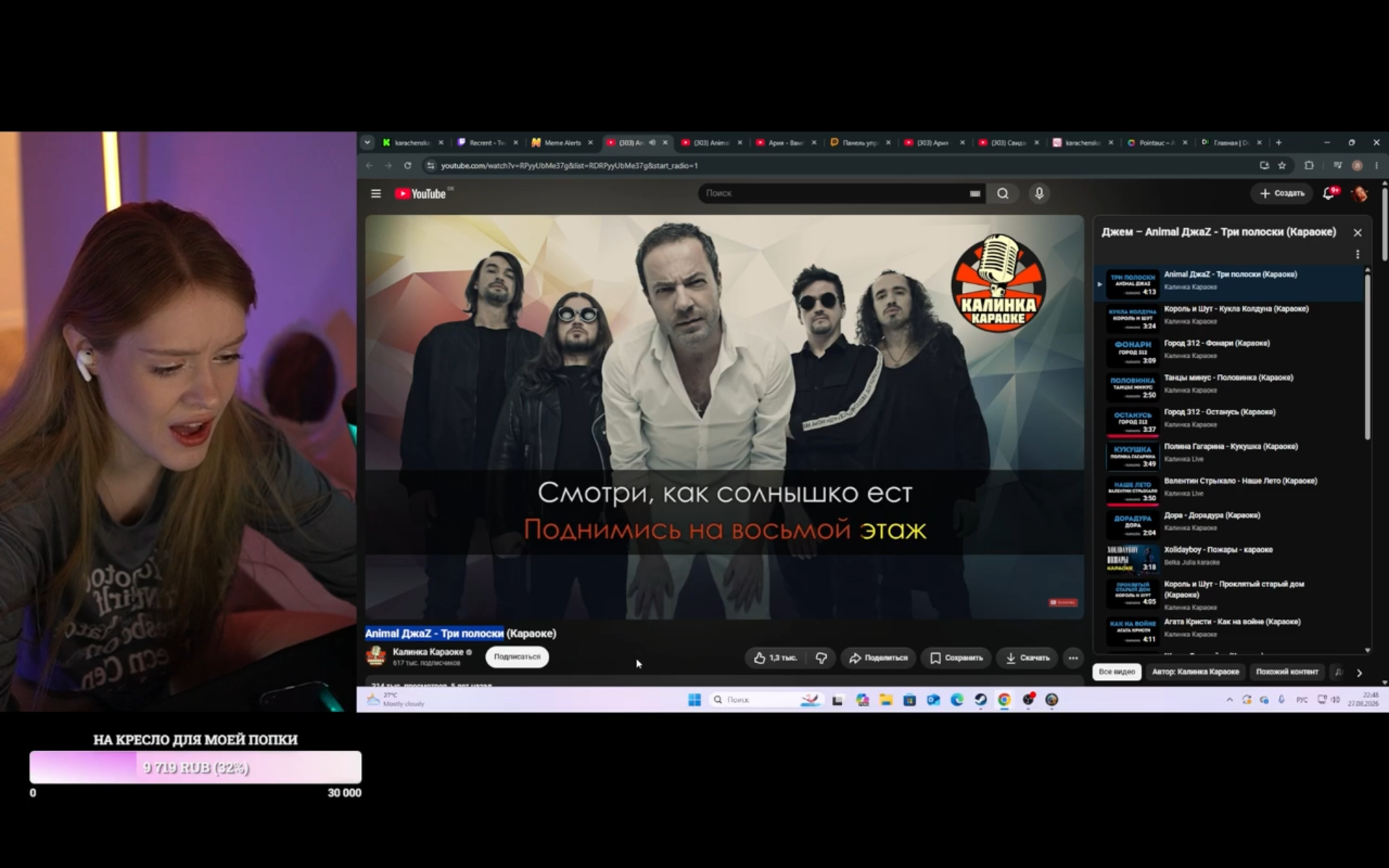Screen dimensions: 1389x868
Task: Switch to the Recent Twitch tab
Action: [487, 142]
